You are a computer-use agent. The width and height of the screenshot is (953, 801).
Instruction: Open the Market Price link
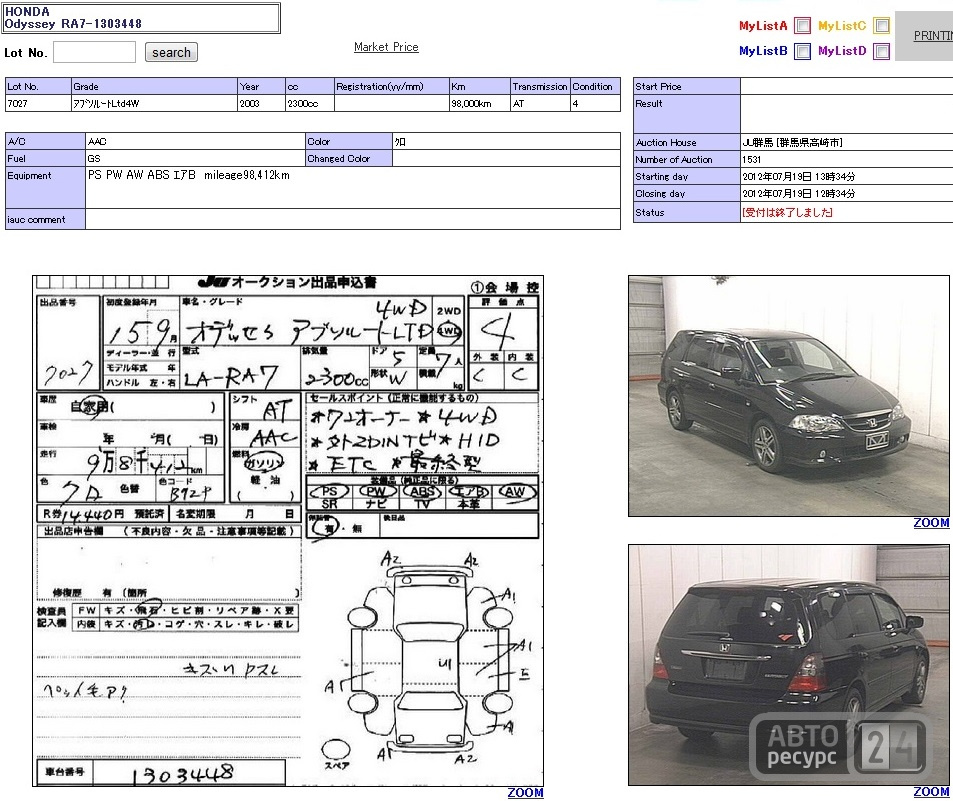386,47
